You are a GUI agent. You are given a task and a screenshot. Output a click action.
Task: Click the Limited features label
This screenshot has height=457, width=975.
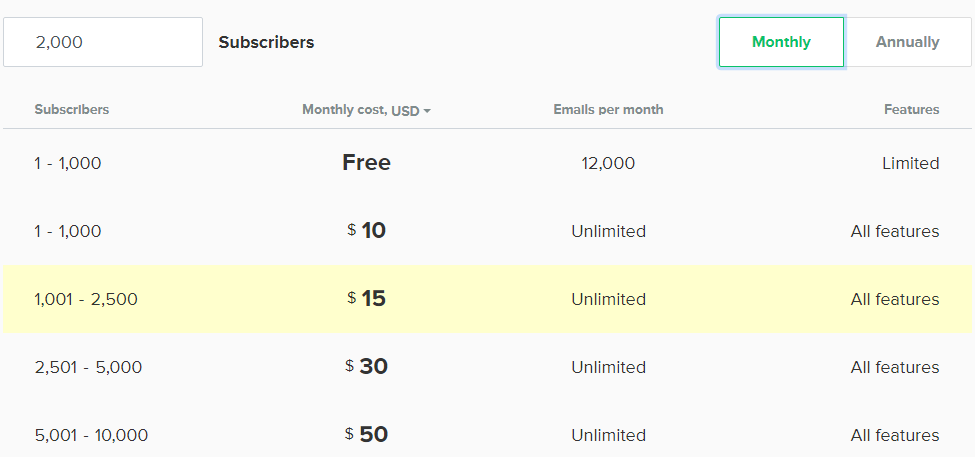point(910,163)
